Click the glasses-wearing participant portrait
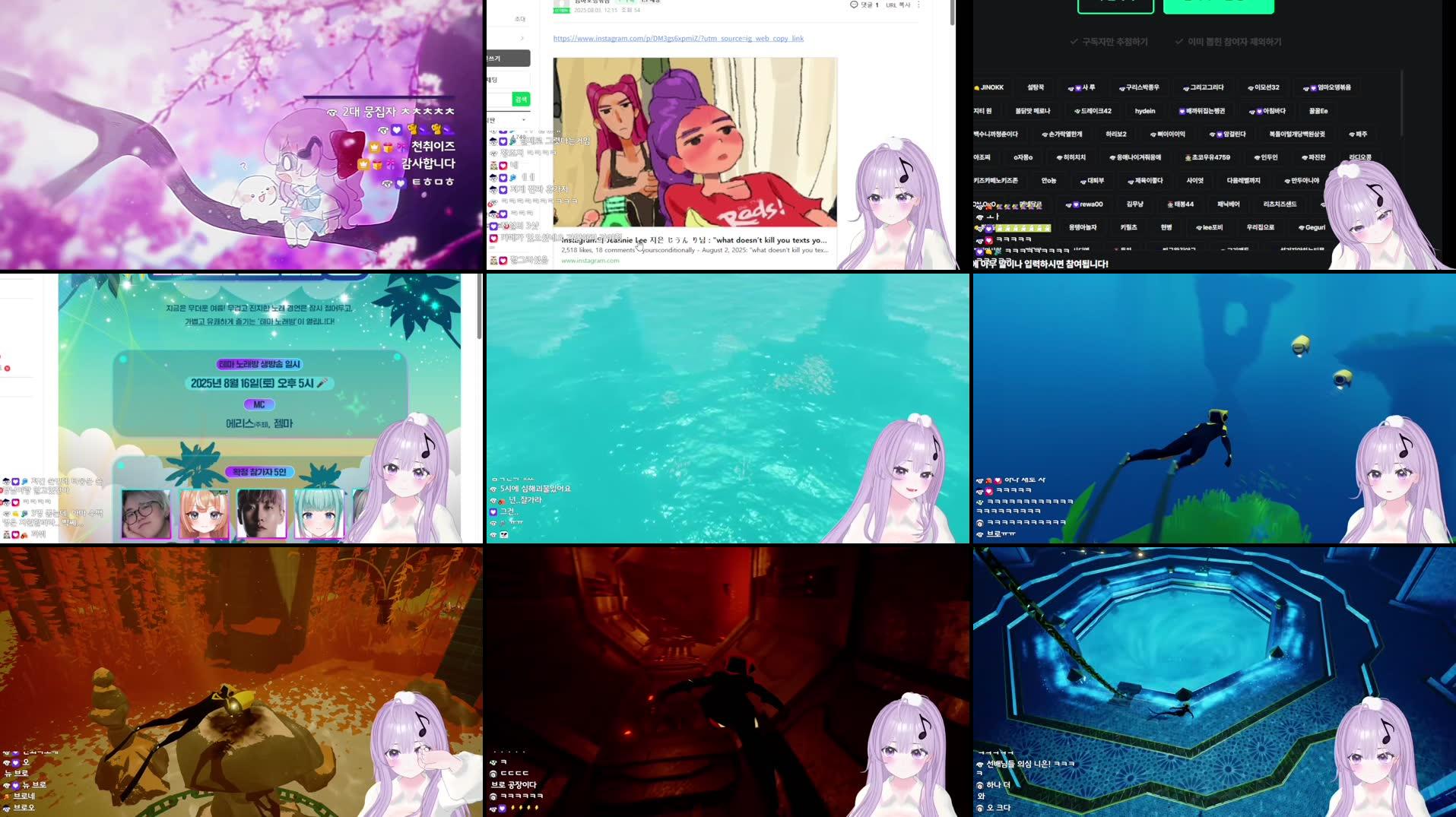Screen dimensions: 1456x817 coord(147,514)
